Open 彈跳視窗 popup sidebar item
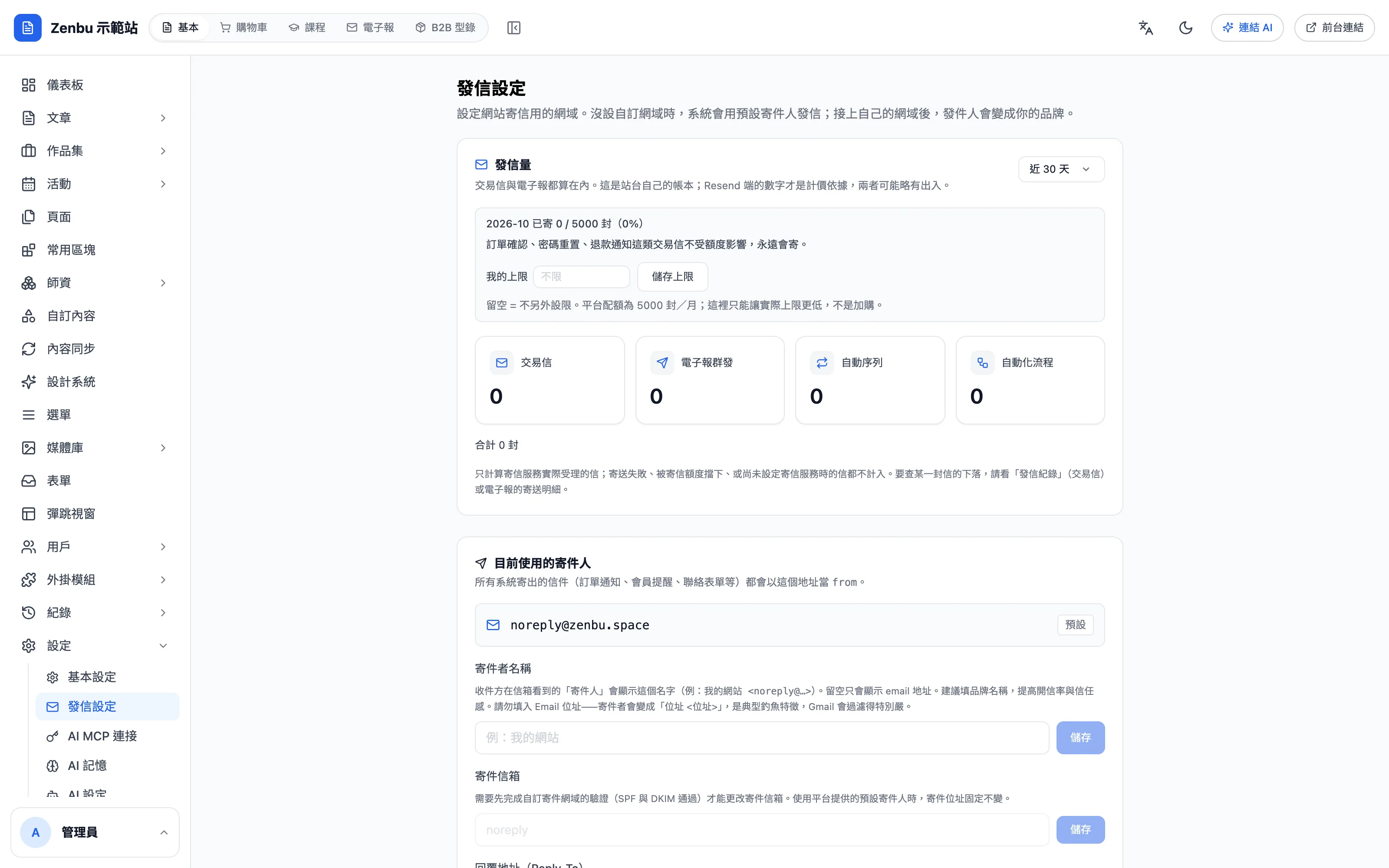Viewport: 1389px width, 868px height. click(x=95, y=514)
